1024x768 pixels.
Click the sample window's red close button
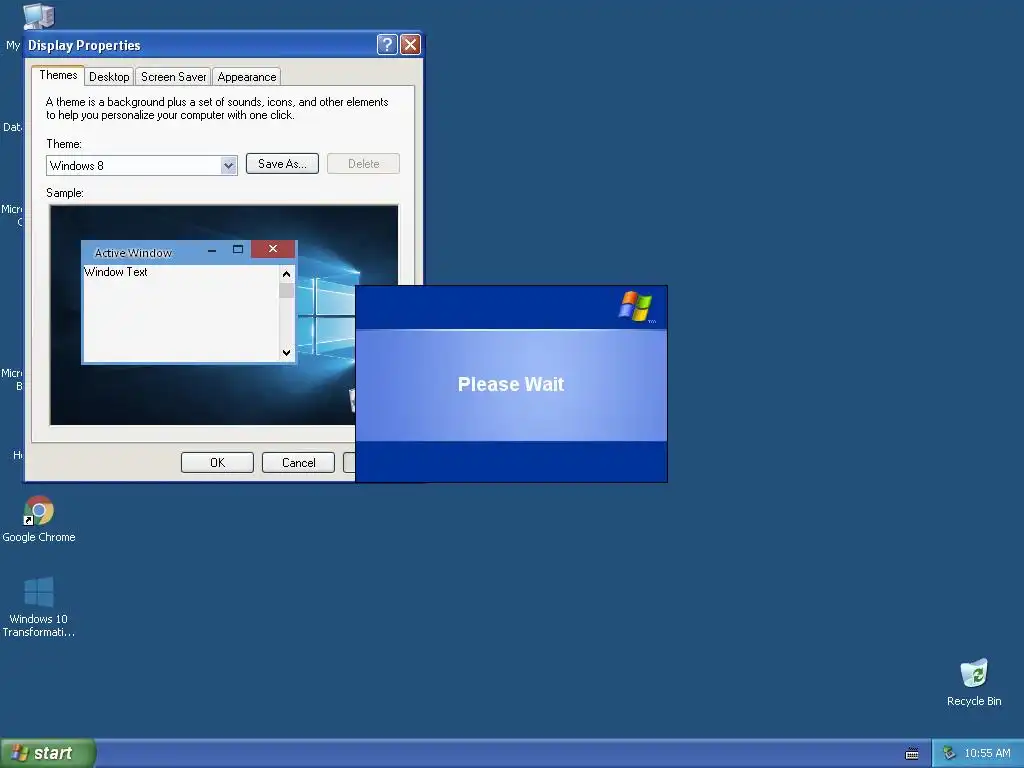coord(273,249)
